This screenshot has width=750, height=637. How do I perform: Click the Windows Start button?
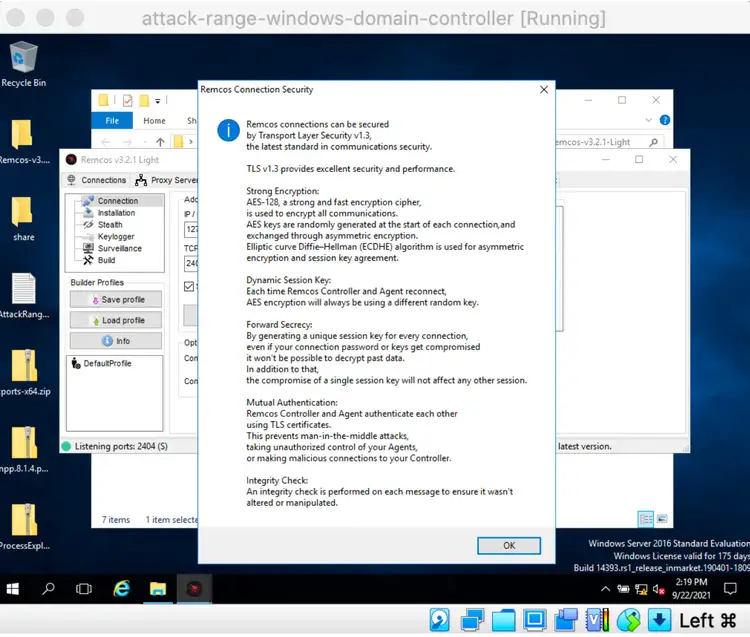[14, 589]
